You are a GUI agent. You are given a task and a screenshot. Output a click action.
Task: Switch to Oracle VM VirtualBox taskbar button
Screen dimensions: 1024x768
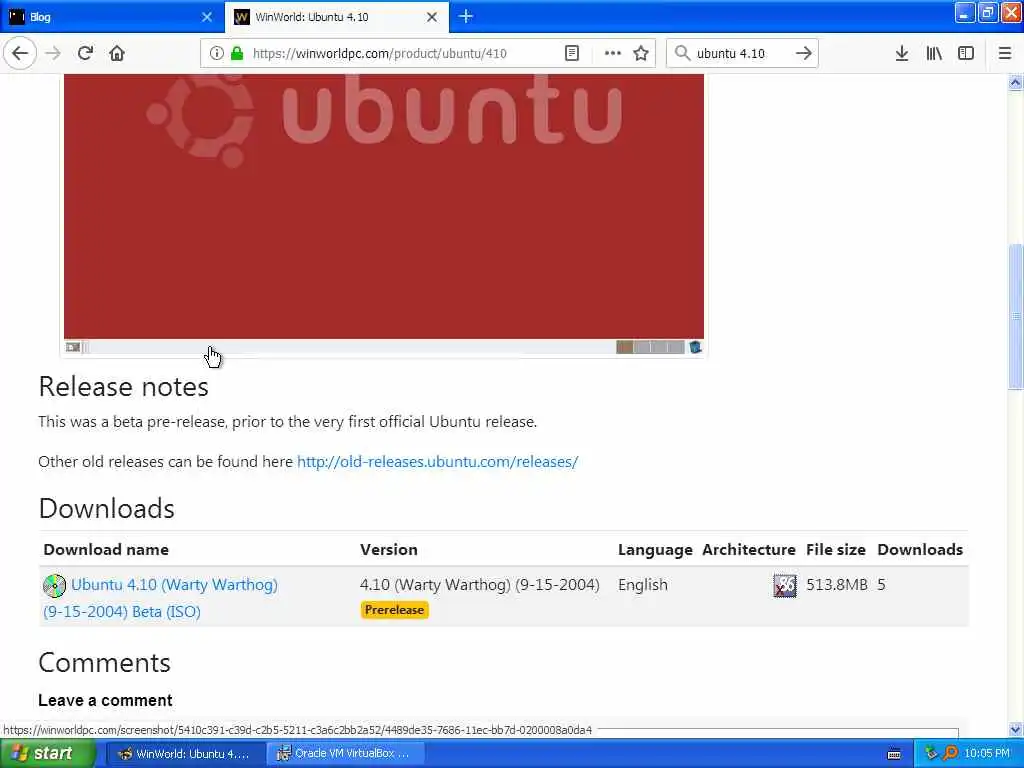(346, 754)
